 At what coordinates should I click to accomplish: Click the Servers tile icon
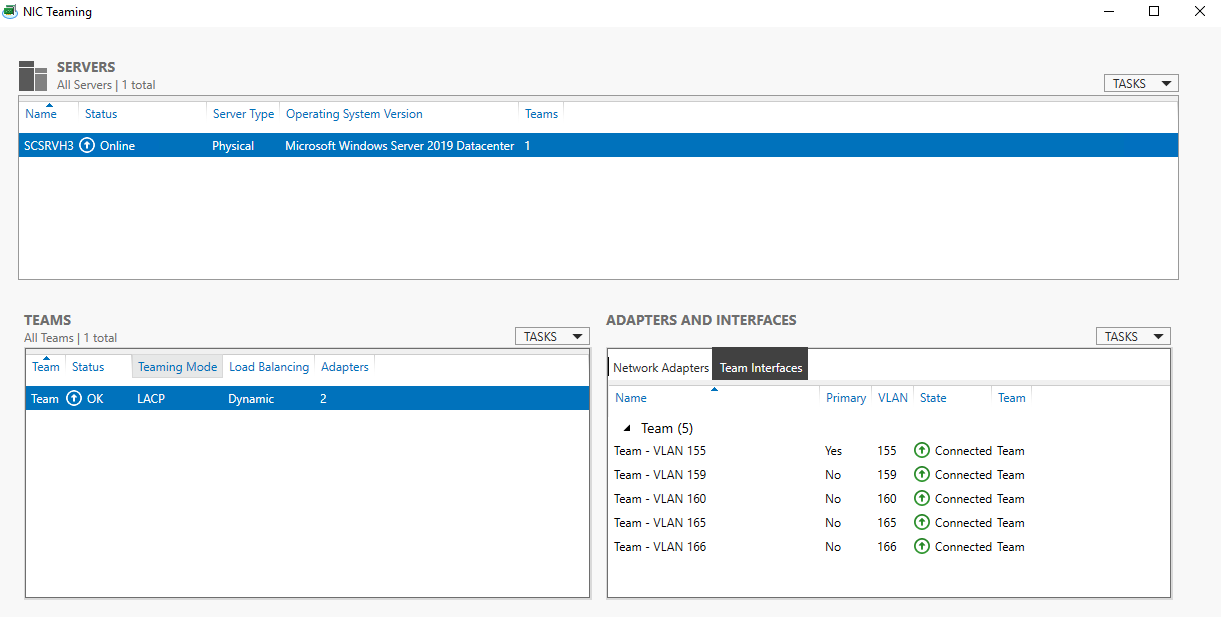tap(33, 76)
